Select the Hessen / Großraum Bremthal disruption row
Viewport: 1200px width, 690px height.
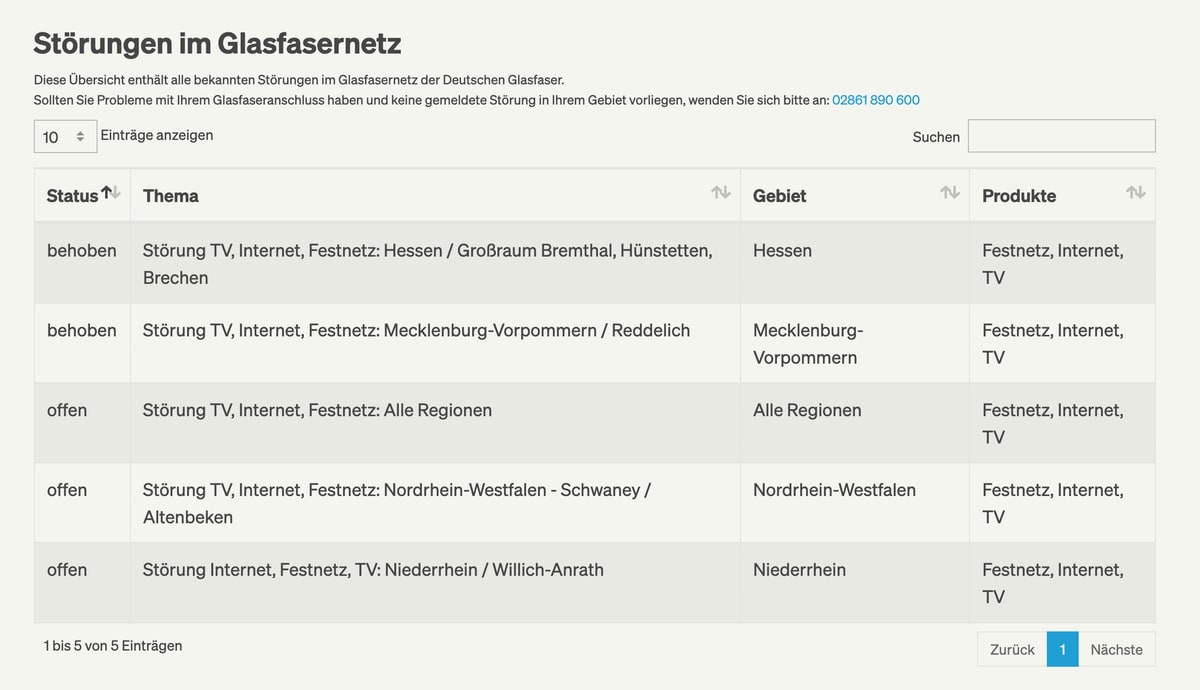click(594, 263)
